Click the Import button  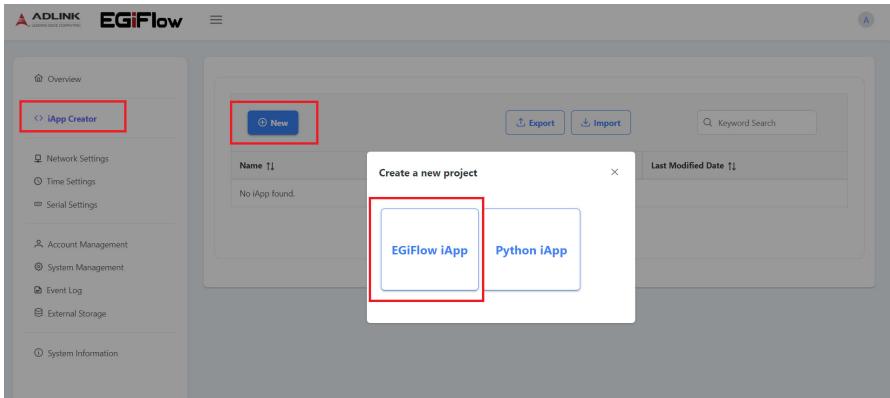click(x=601, y=123)
